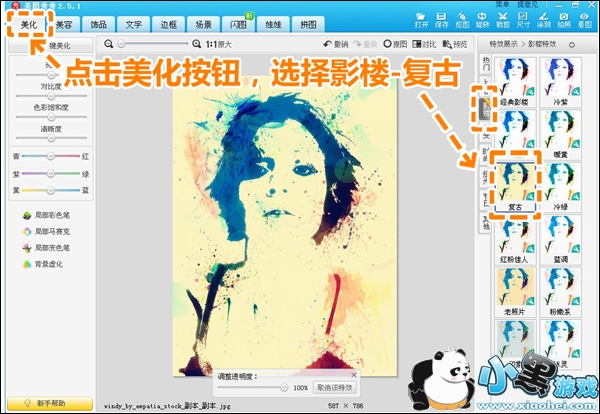This screenshot has width=600, height=414.
Task: Zoom in with the plus magnifier
Action: click(x=197, y=44)
